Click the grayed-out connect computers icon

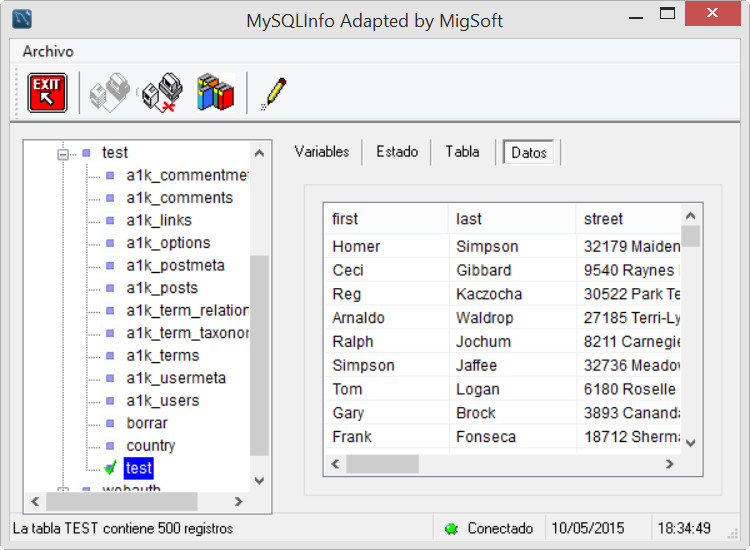tap(110, 93)
